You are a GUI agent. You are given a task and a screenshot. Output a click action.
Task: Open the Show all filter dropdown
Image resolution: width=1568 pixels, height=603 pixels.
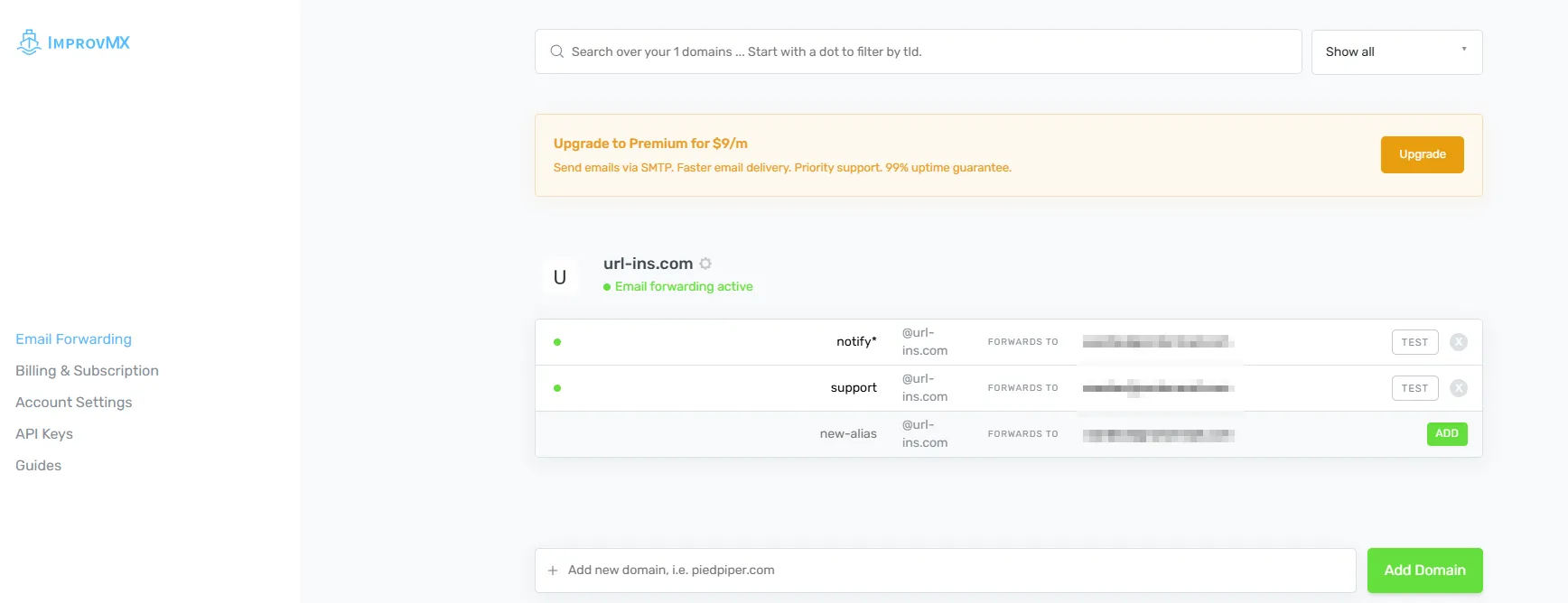pyautogui.click(x=1395, y=51)
